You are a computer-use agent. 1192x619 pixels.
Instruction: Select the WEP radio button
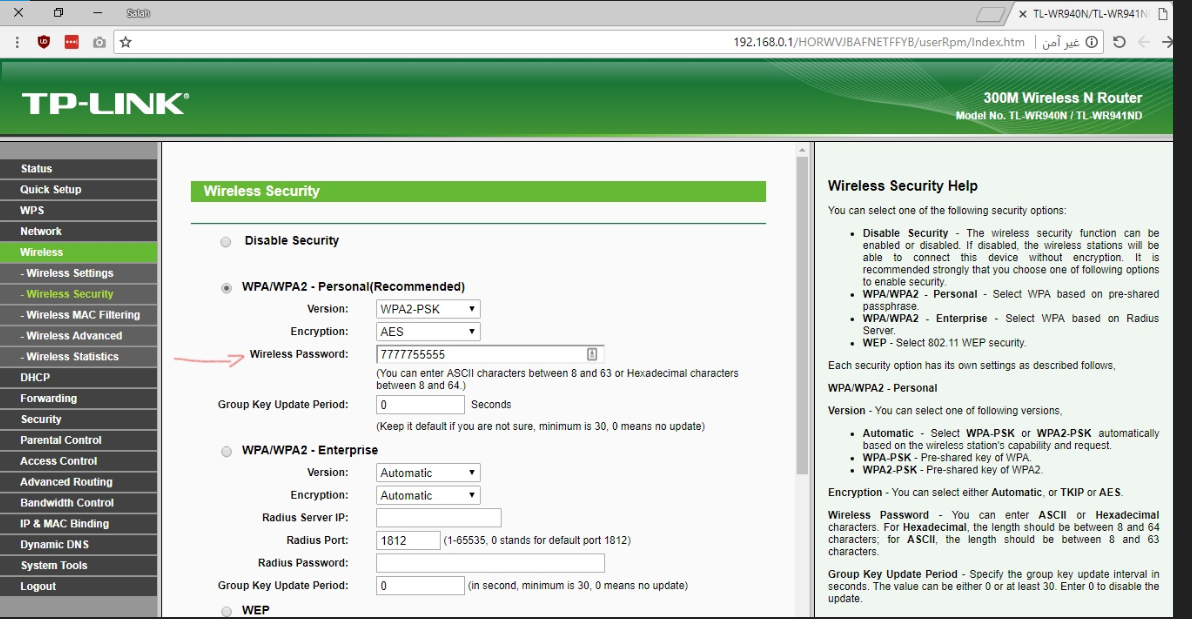226,611
